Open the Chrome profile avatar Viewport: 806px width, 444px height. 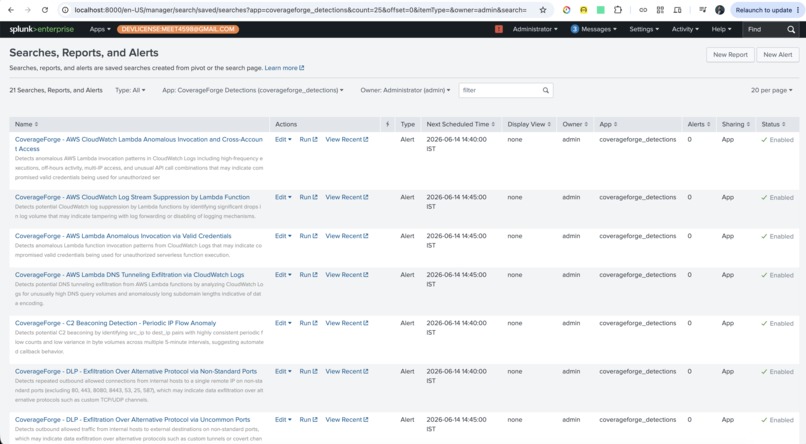[x=720, y=10]
